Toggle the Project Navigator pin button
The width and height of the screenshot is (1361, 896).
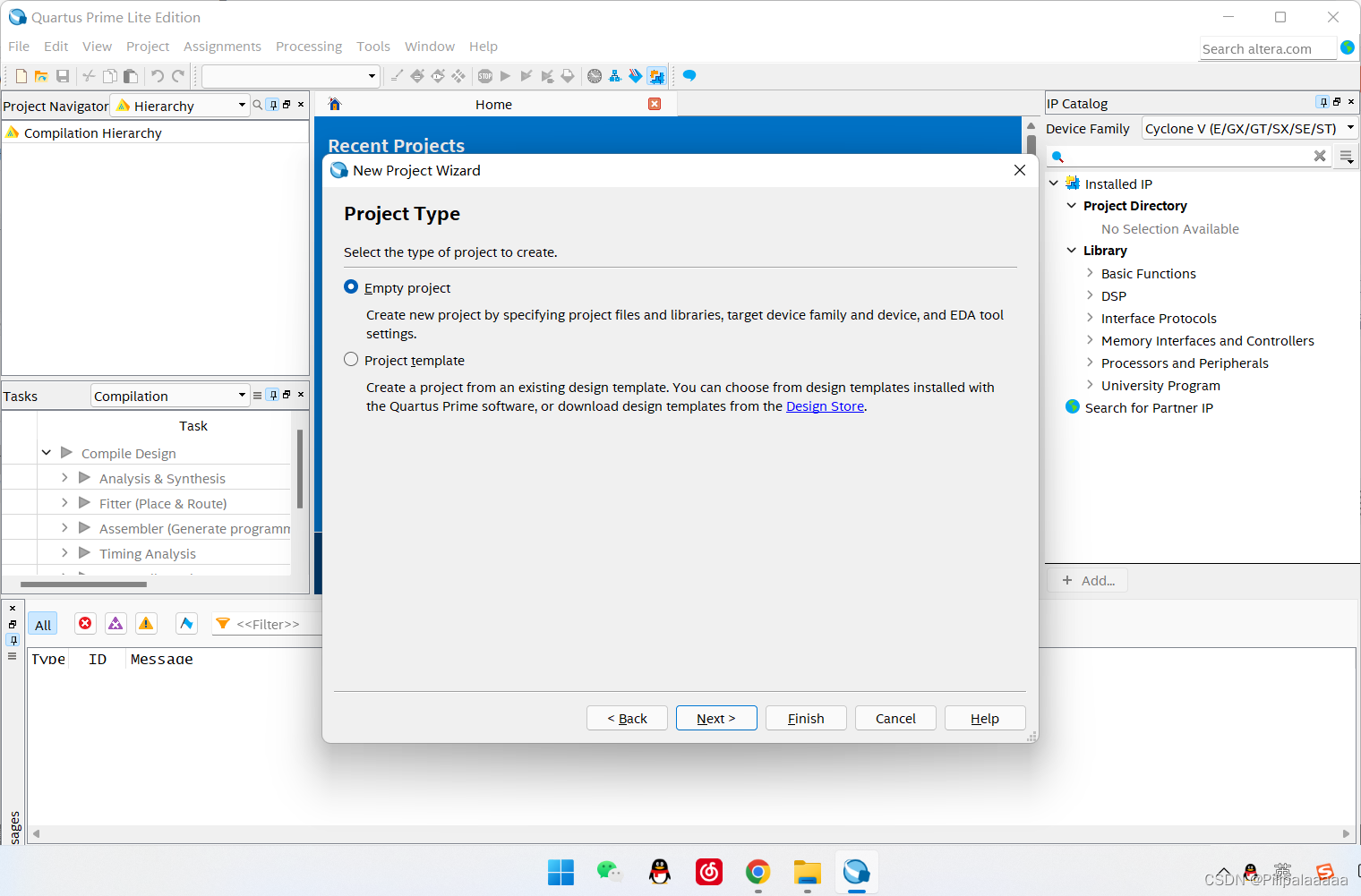pos(273,105)
